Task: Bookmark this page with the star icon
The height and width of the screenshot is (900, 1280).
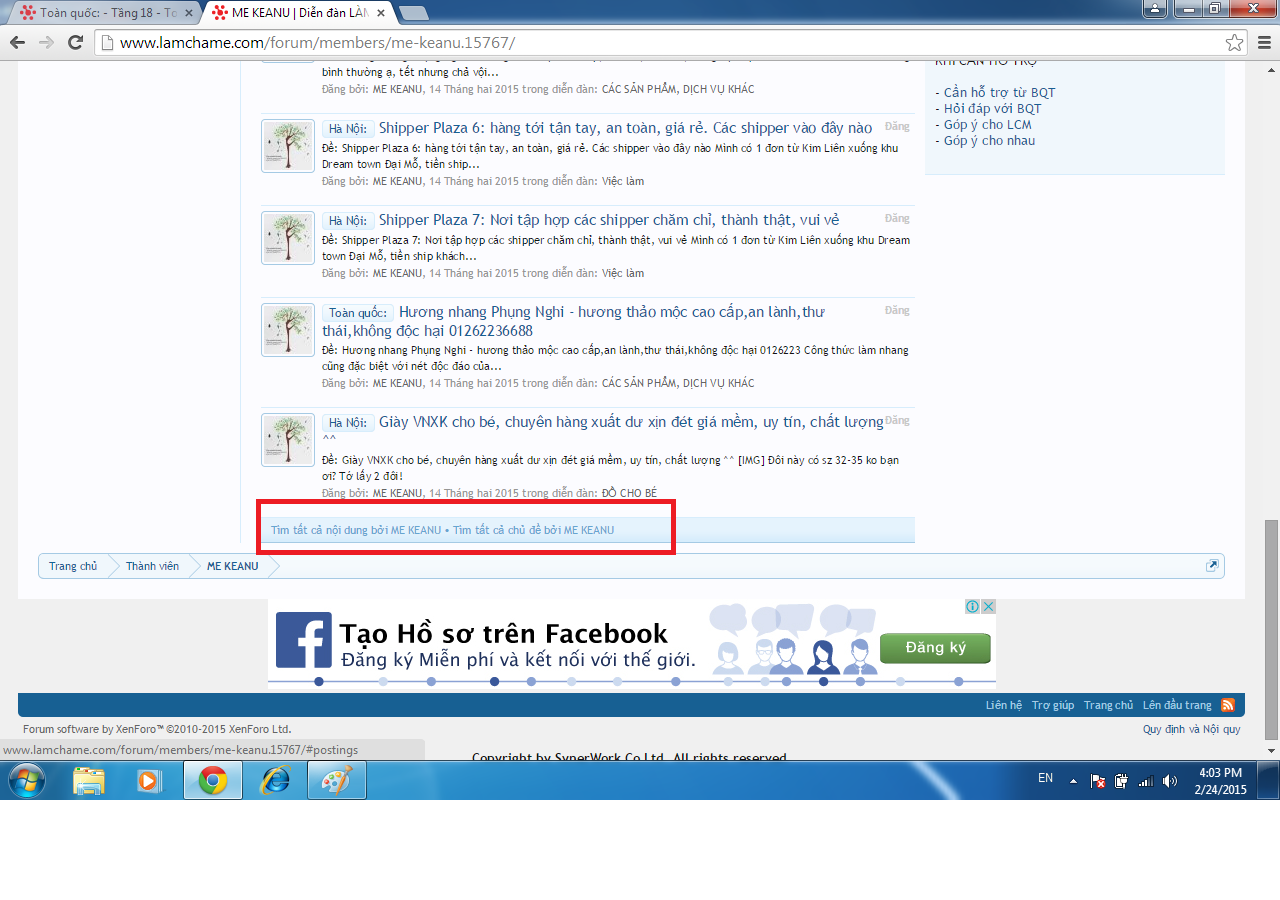Action: 1235,42
